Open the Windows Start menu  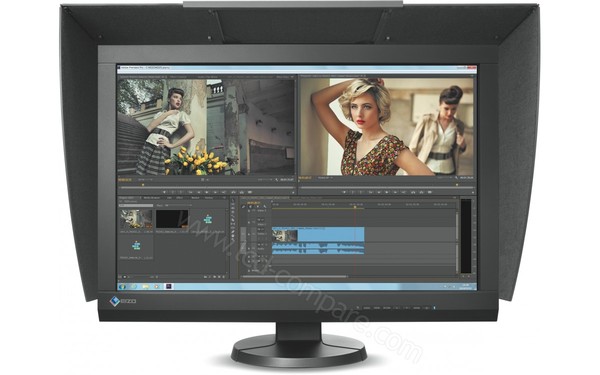[122, 286]
